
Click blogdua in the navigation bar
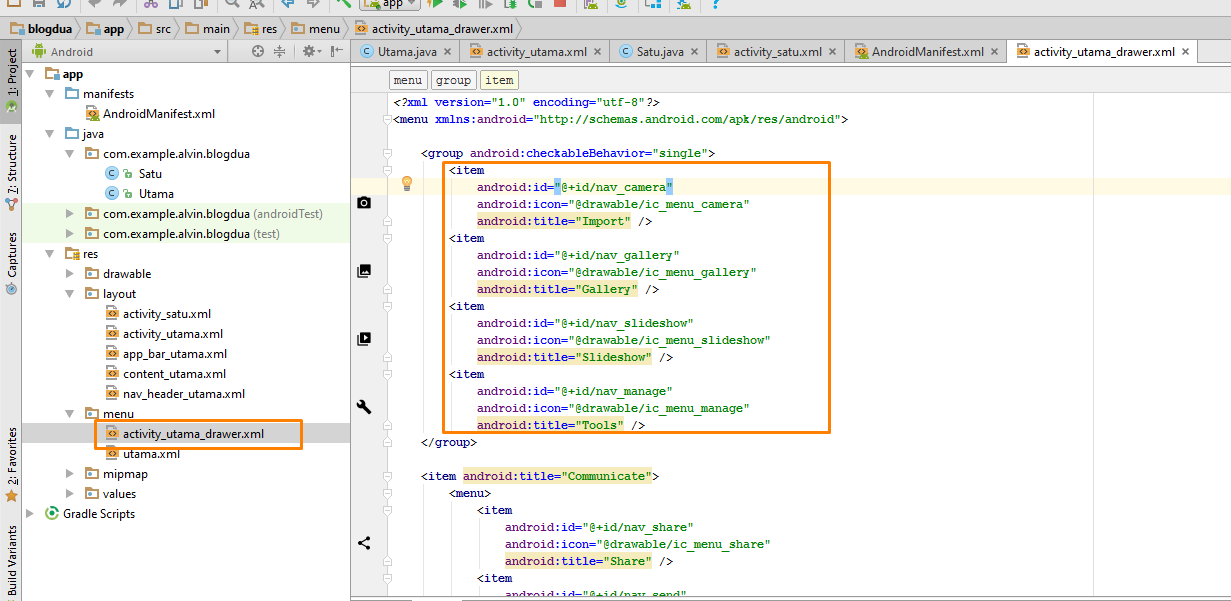coord(40,29)
